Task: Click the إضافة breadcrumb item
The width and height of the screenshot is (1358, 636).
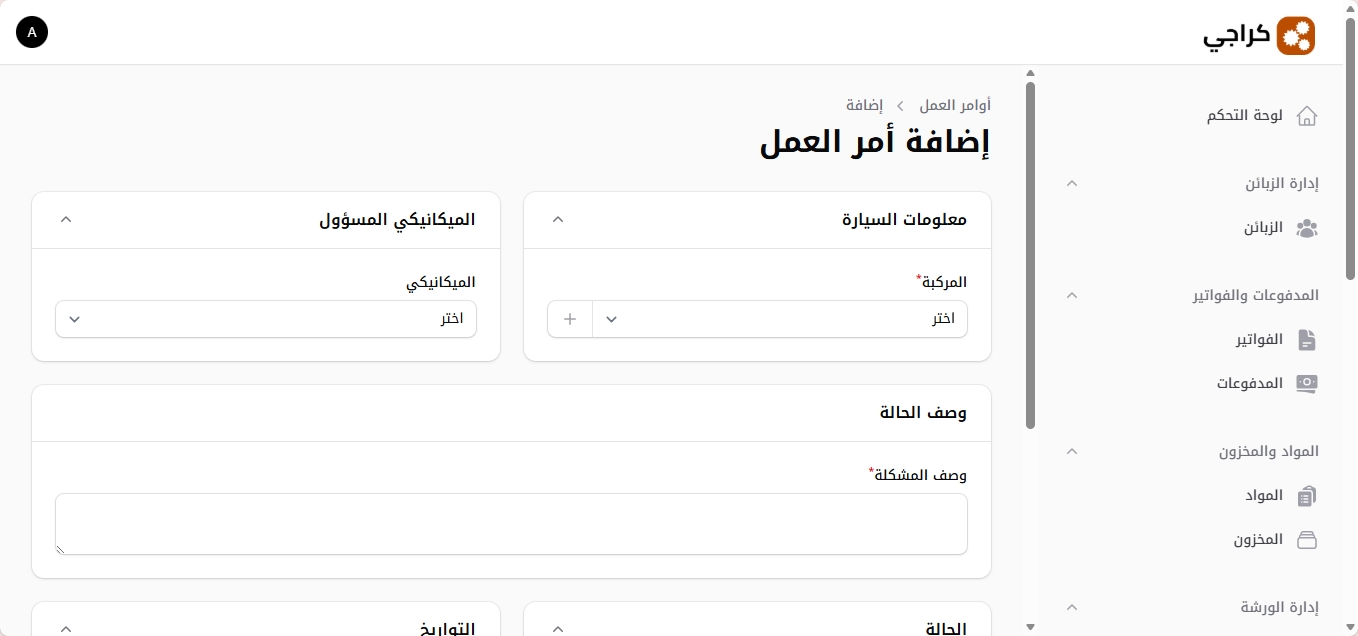Action: coord(863,105)
